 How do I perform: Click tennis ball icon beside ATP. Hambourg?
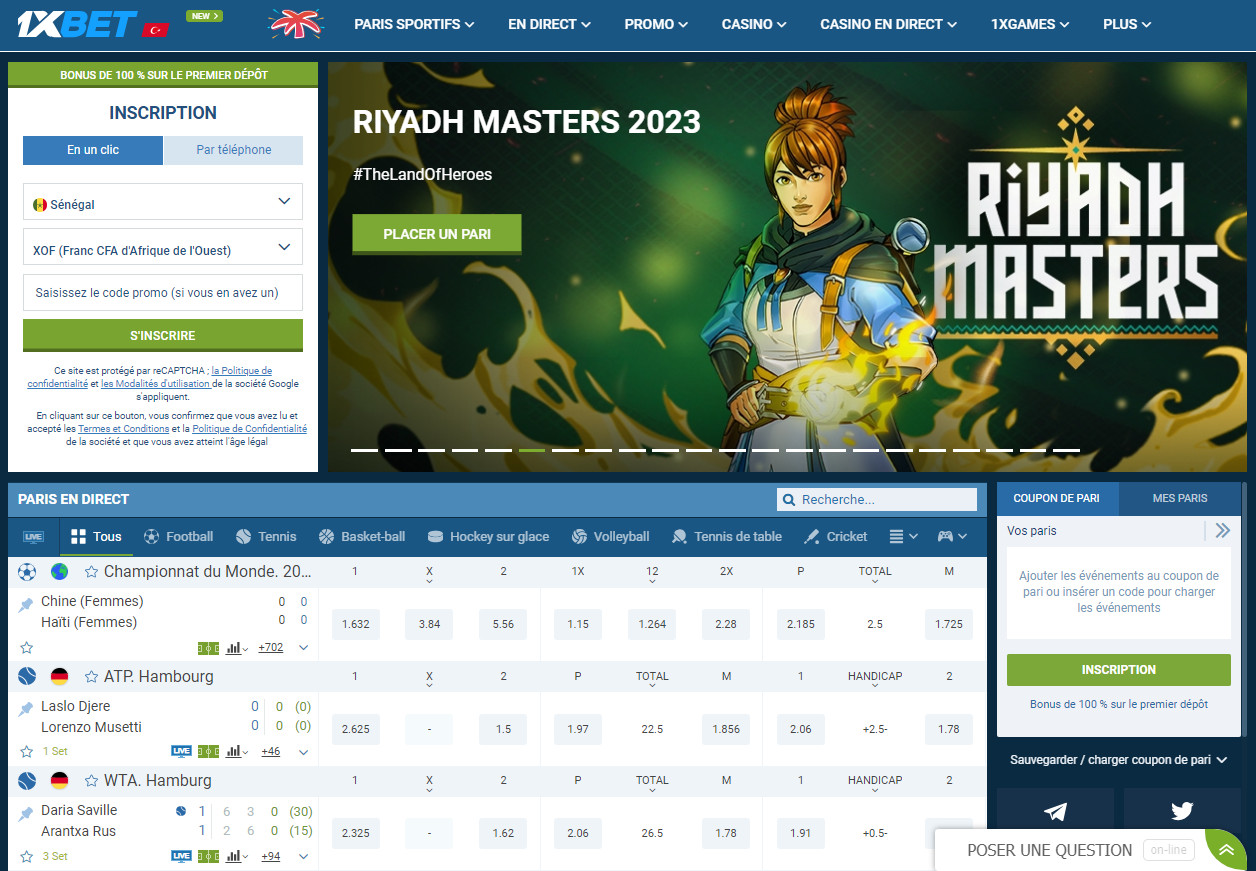27,676
